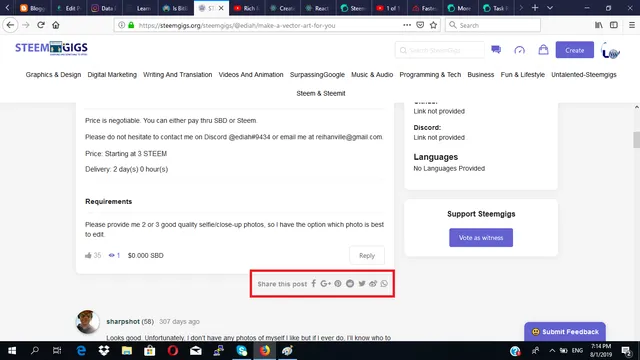Toggle Firefox sidebar view icon

tap(613, 25)
